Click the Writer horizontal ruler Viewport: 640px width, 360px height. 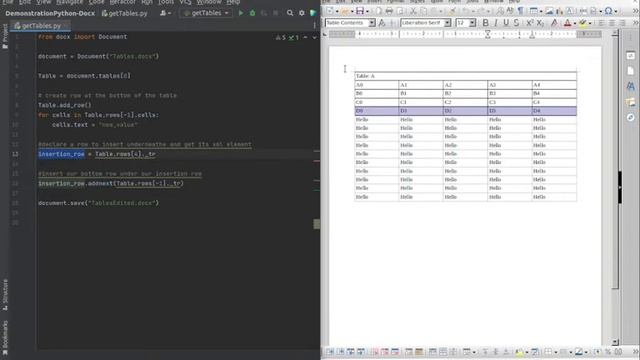(465, 34)
